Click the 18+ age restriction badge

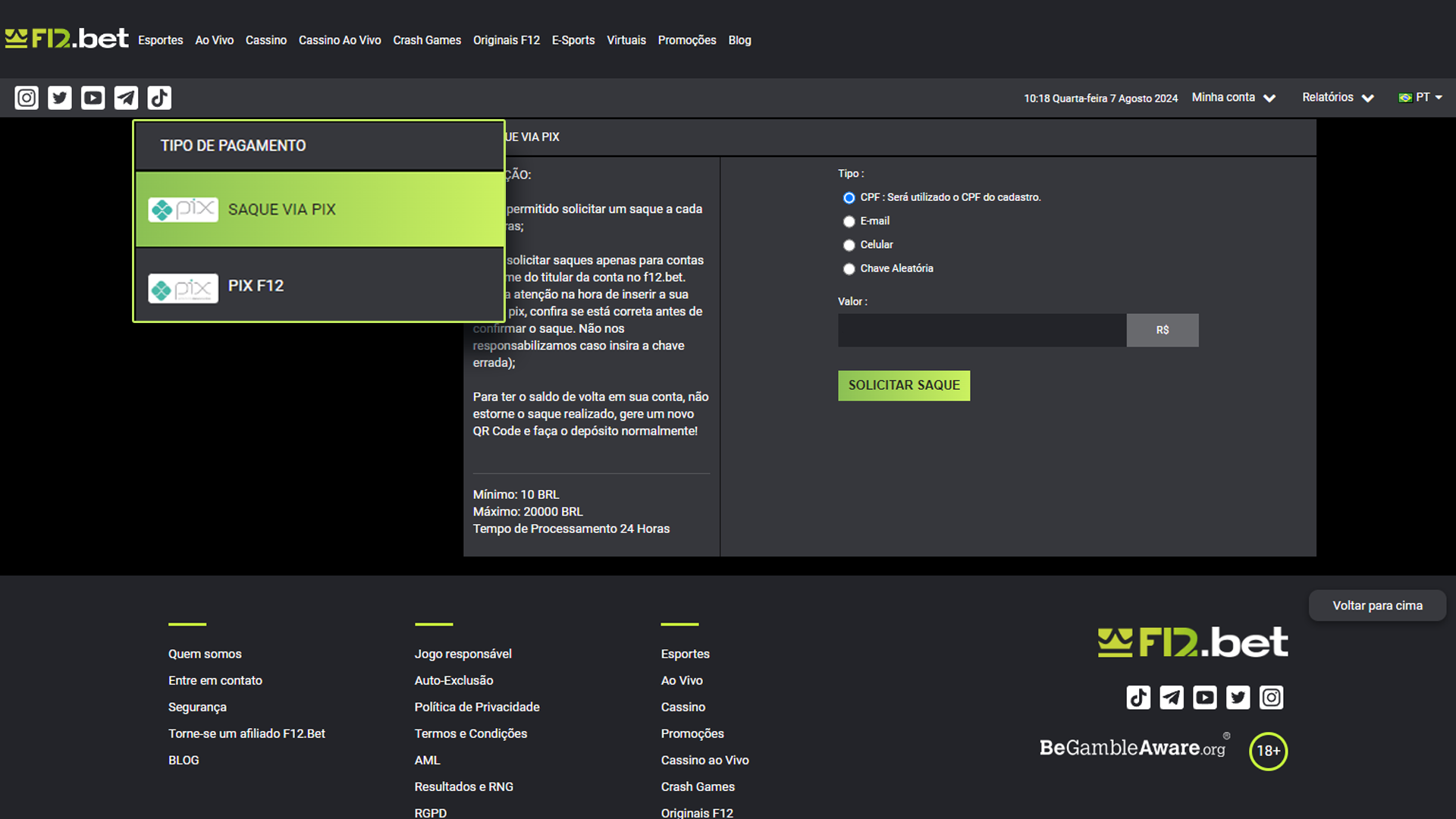point(1268,751)
